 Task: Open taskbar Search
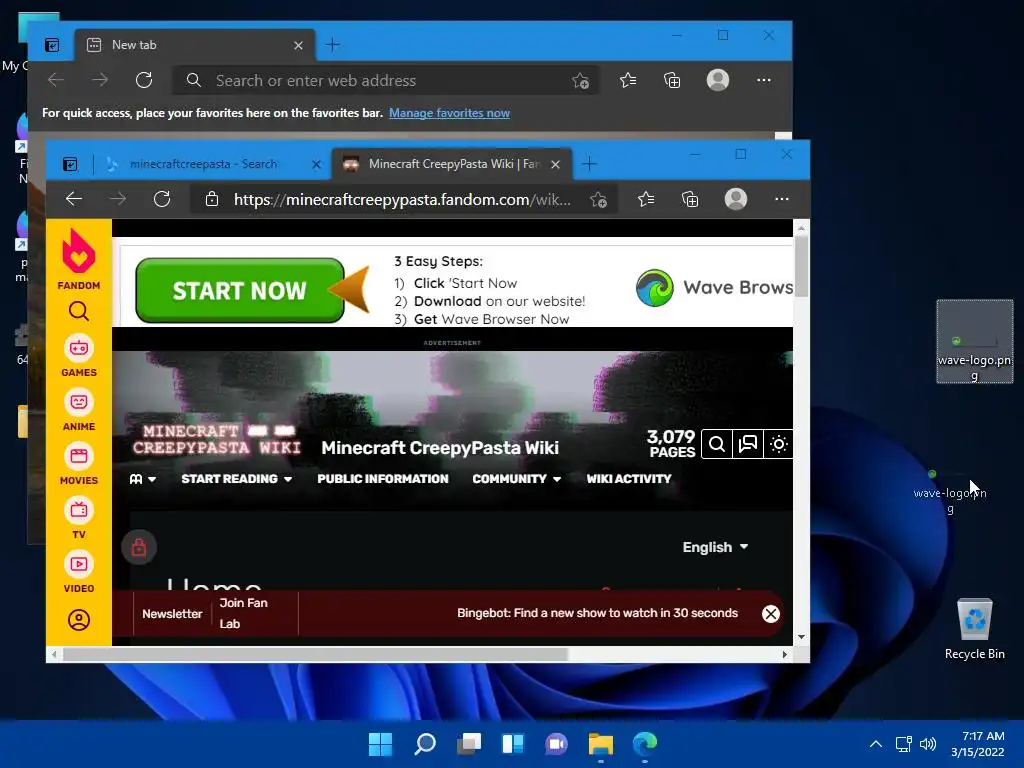424,744
